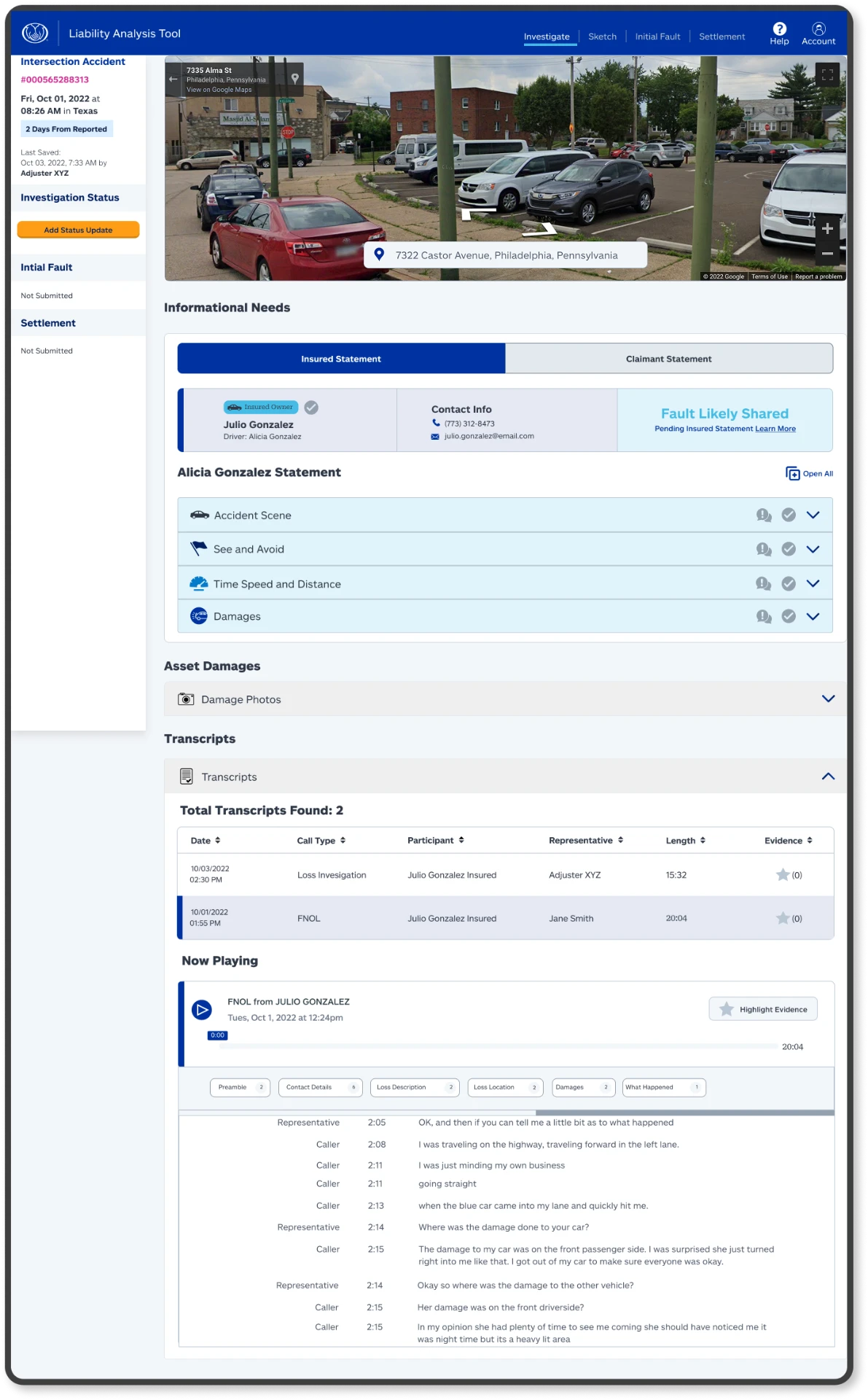Expand the Accident Scene section chevron
Screen dimensions: 868x1400
click(813, 515)
